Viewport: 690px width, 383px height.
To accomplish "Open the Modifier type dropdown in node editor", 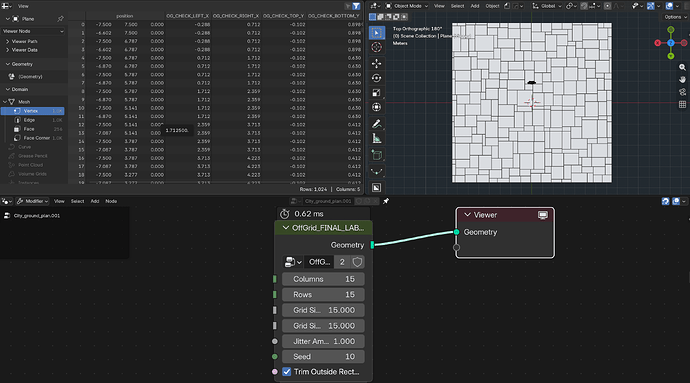I will click(x=32, y=201).
